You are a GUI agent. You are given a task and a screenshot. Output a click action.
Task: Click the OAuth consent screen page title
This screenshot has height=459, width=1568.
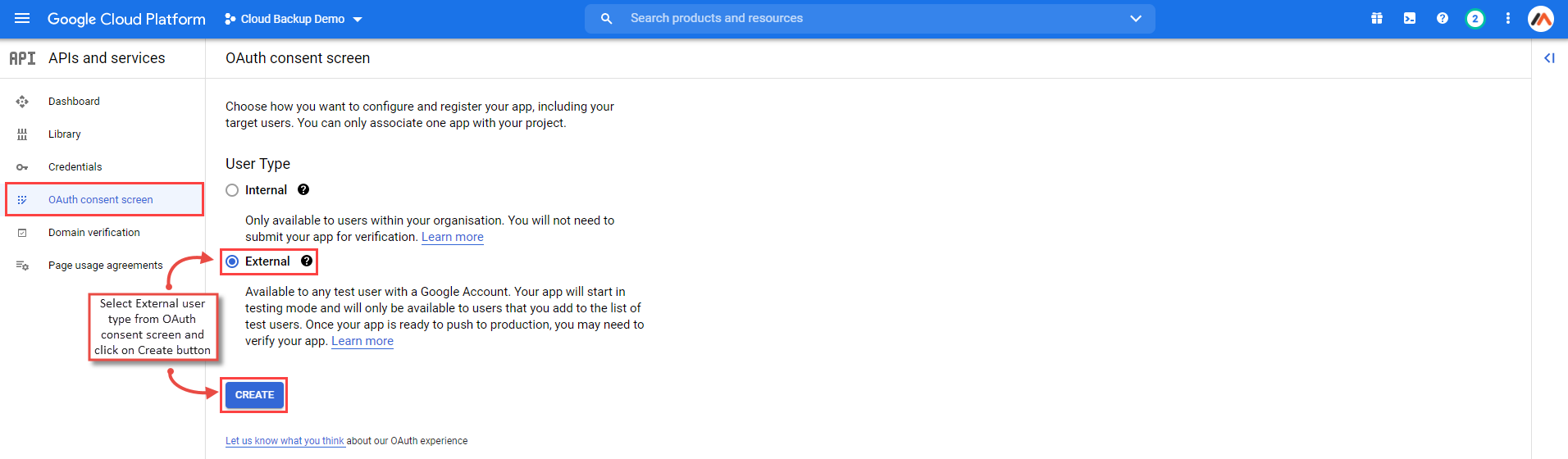click(x=298, y=58)
